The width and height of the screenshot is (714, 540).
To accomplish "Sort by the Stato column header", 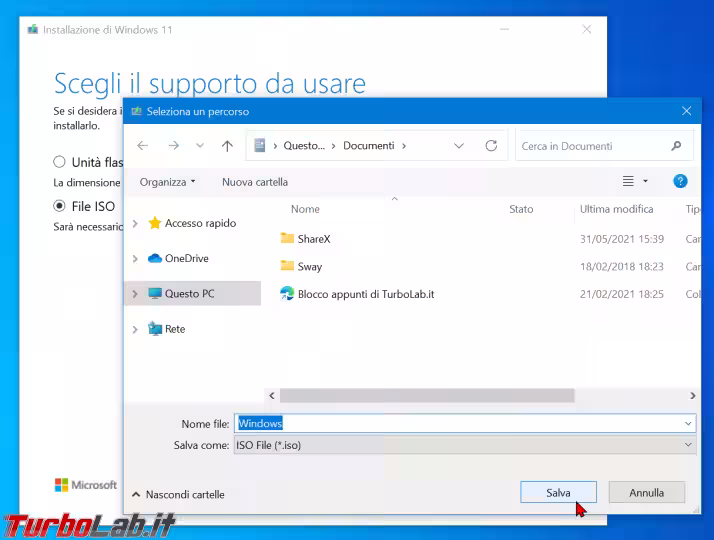I will 521,209.
